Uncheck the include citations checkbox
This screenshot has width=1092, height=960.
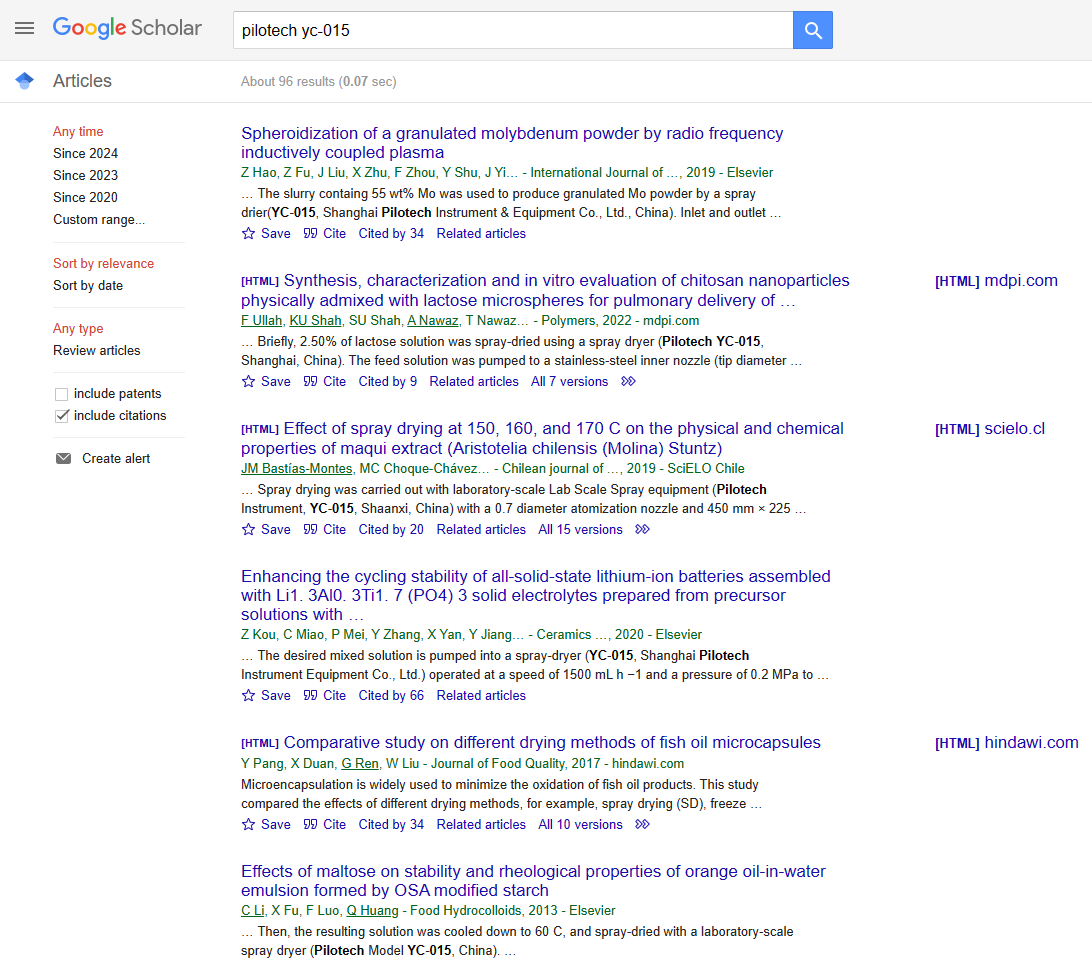tap(62, 416)
